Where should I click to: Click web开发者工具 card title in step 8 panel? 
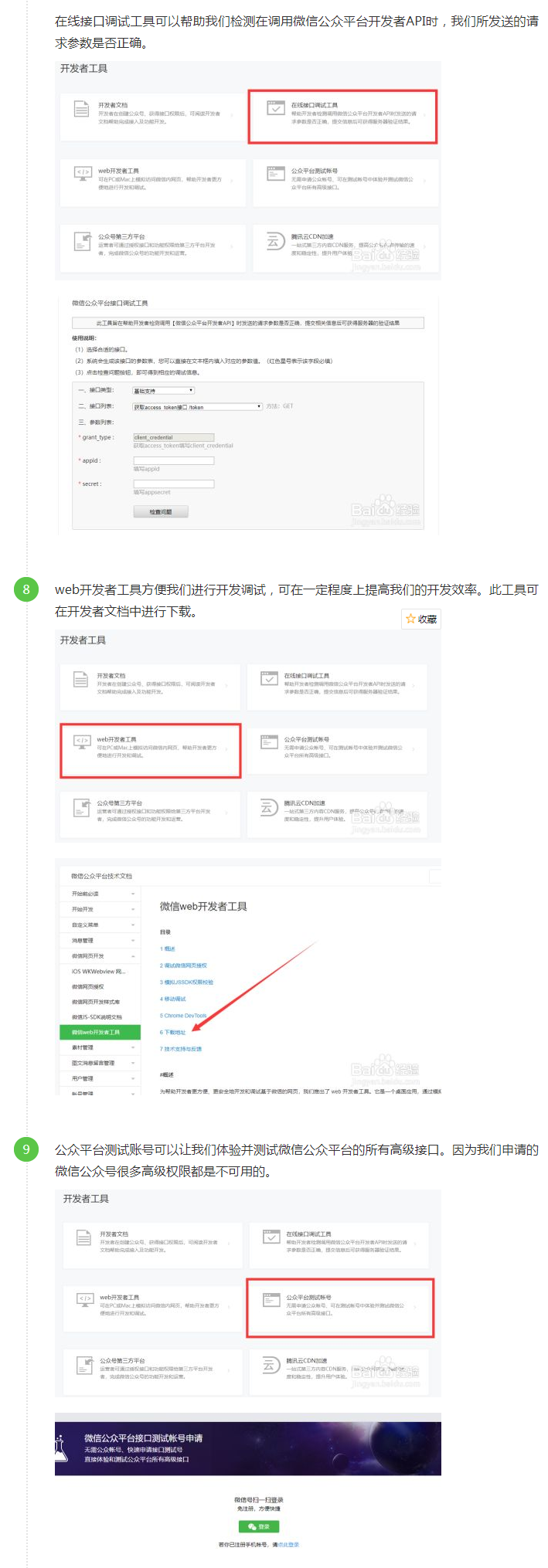(117, 739)
